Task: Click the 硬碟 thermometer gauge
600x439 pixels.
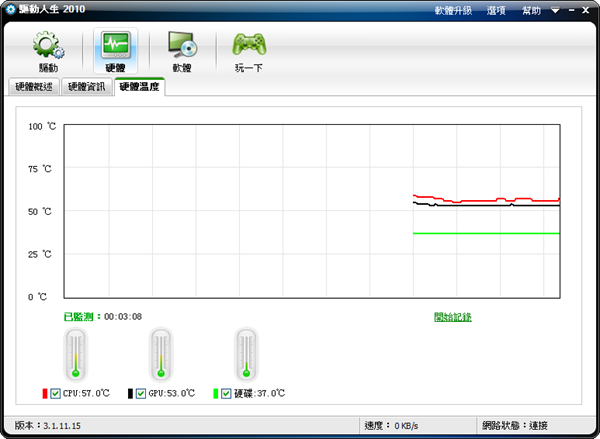Action: click(x=246, y=355)
